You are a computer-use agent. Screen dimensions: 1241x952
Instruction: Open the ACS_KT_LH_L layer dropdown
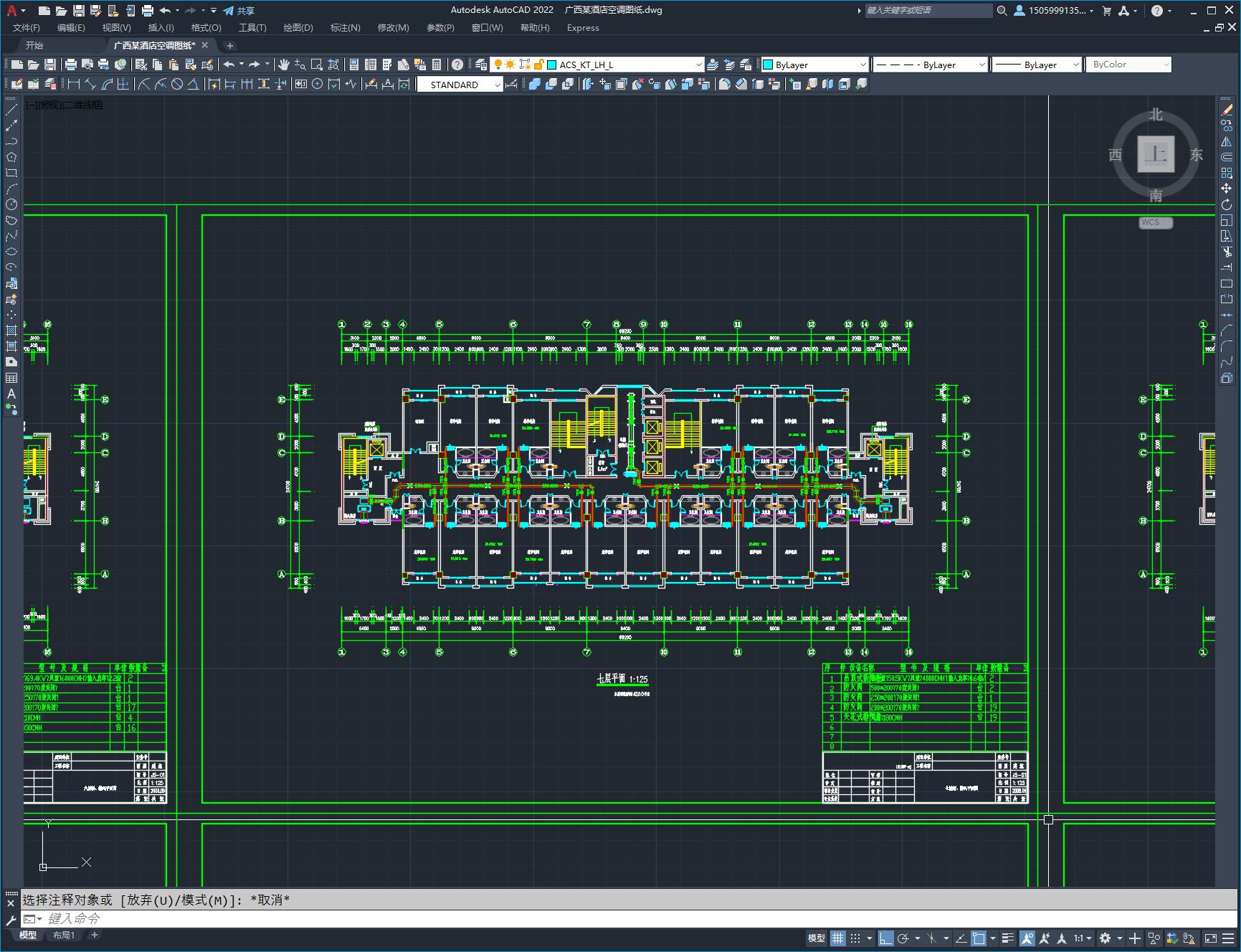699,65
